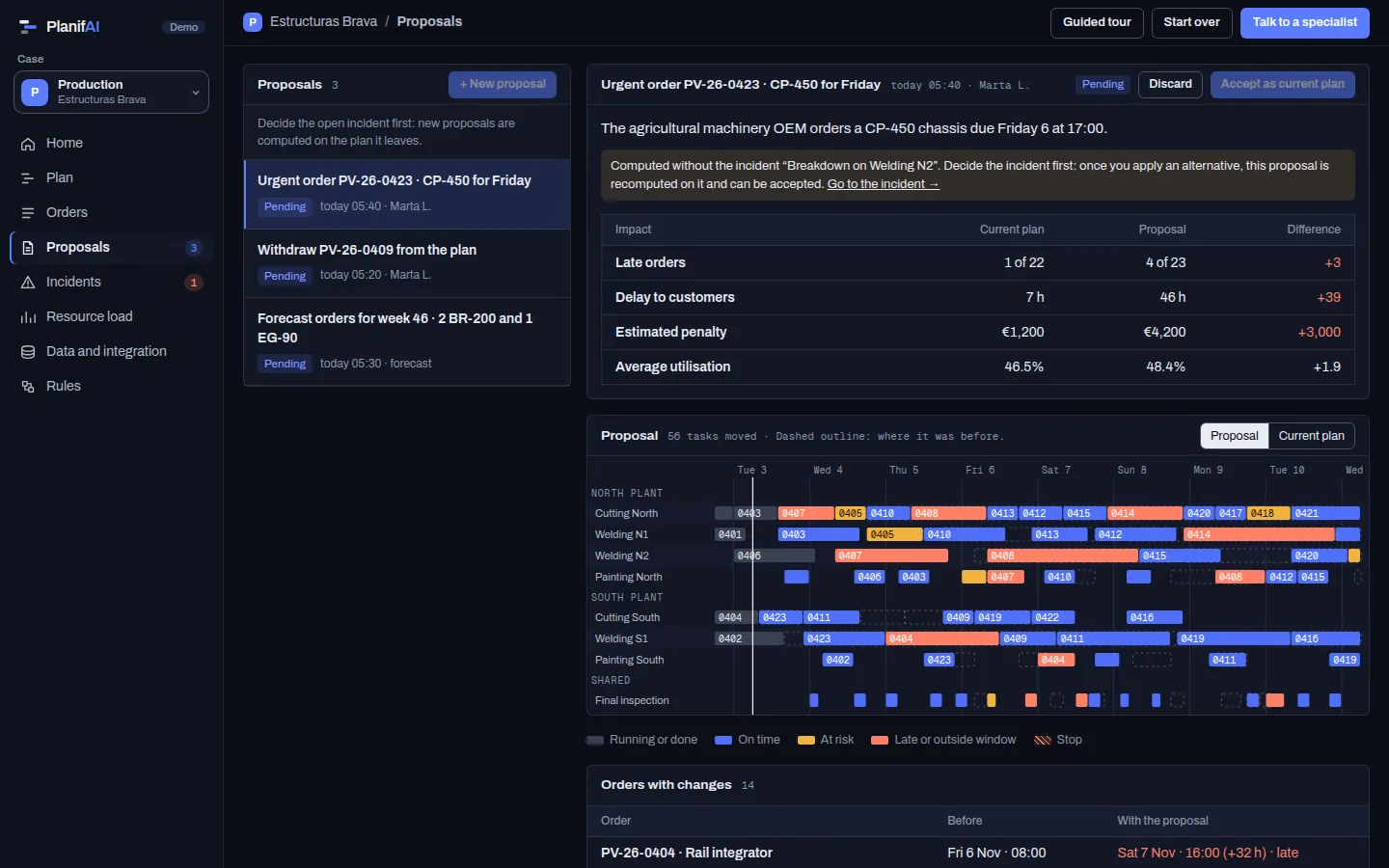Select Urgent order PV-26-0423 proposal
Image resolution: width=1389 pixels, height=868 pixels.
(x=407, y=194)
